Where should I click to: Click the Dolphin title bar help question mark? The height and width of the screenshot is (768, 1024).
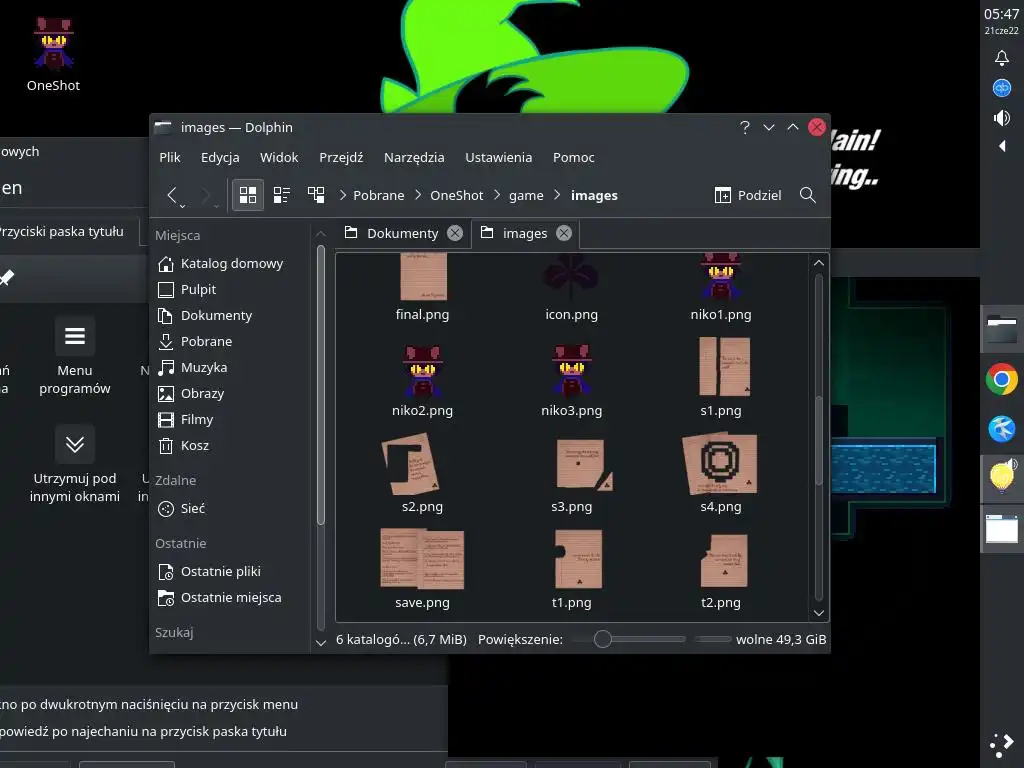[x=745, y=127]
